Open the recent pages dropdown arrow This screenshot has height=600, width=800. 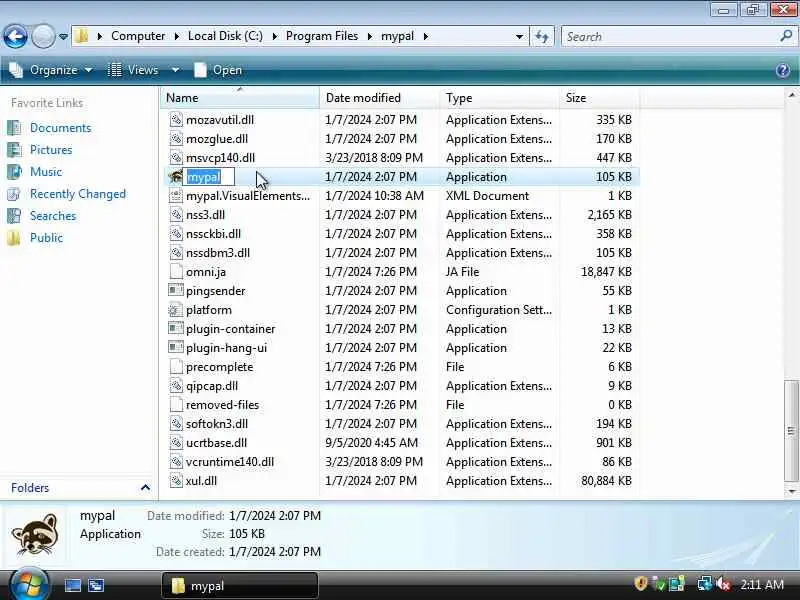63,37
